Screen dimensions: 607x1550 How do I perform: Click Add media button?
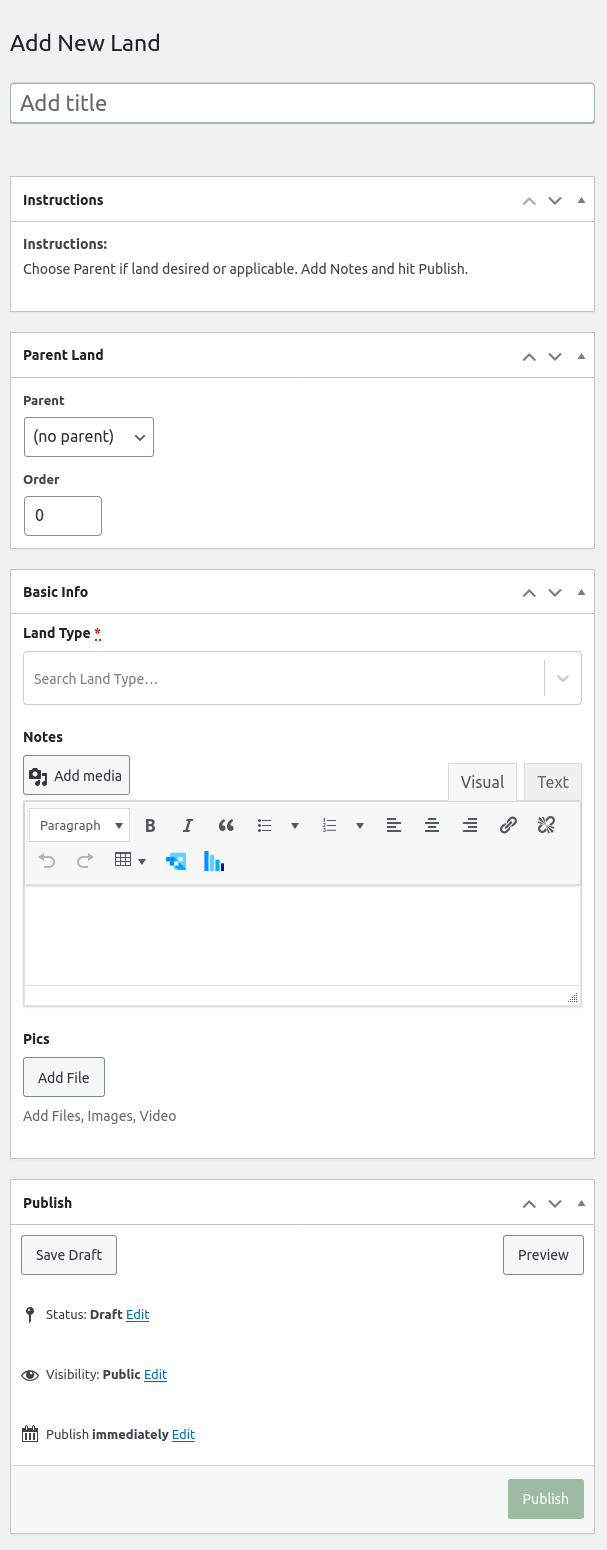[x=77, y=775]
